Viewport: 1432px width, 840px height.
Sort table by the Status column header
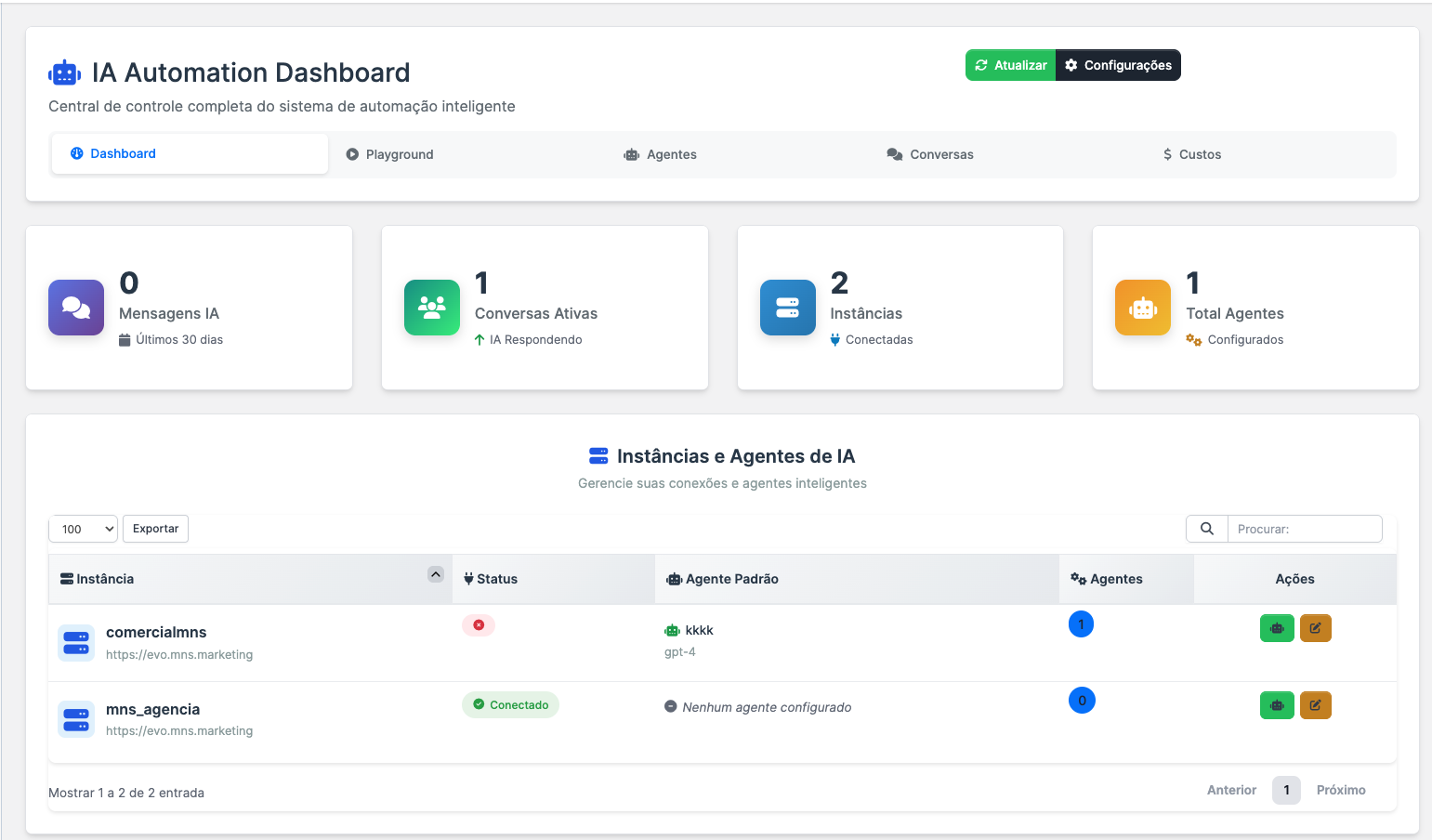pyautogui.click(x=497, y=578)
